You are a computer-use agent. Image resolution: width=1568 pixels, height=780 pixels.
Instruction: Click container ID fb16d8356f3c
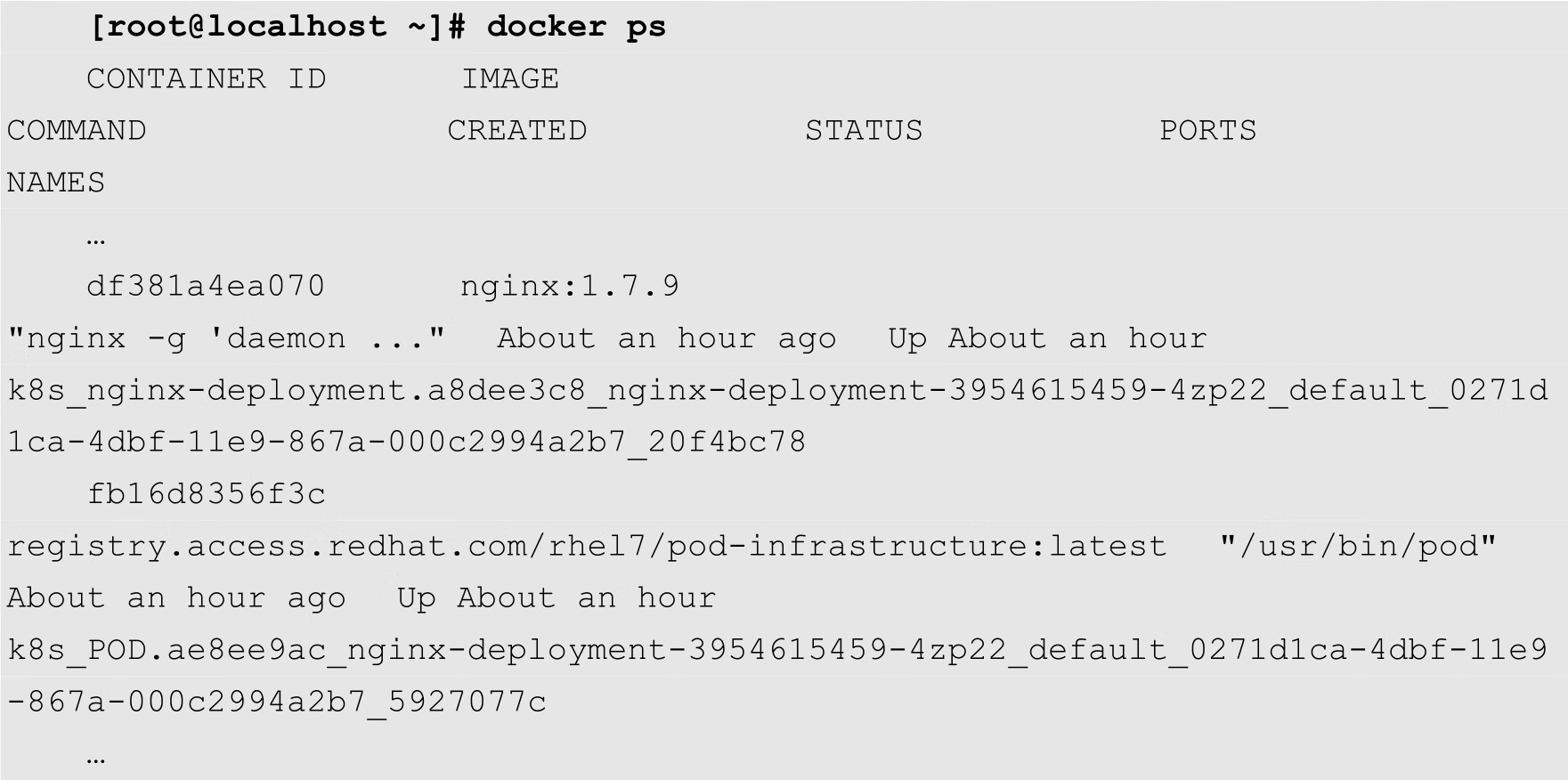[206, 493]
